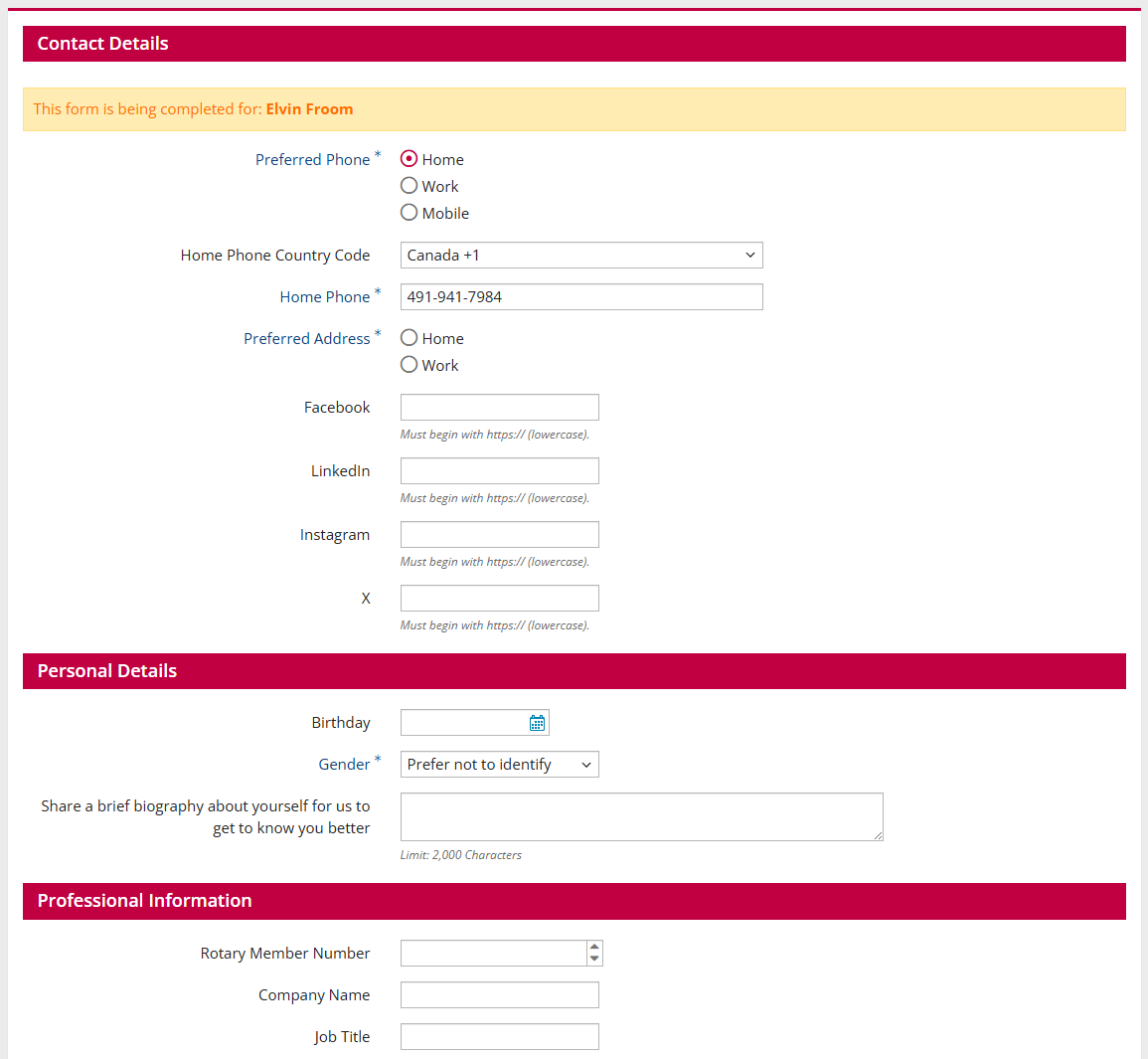
Task: Click the biography text area
Action: (x=641, y=816)
